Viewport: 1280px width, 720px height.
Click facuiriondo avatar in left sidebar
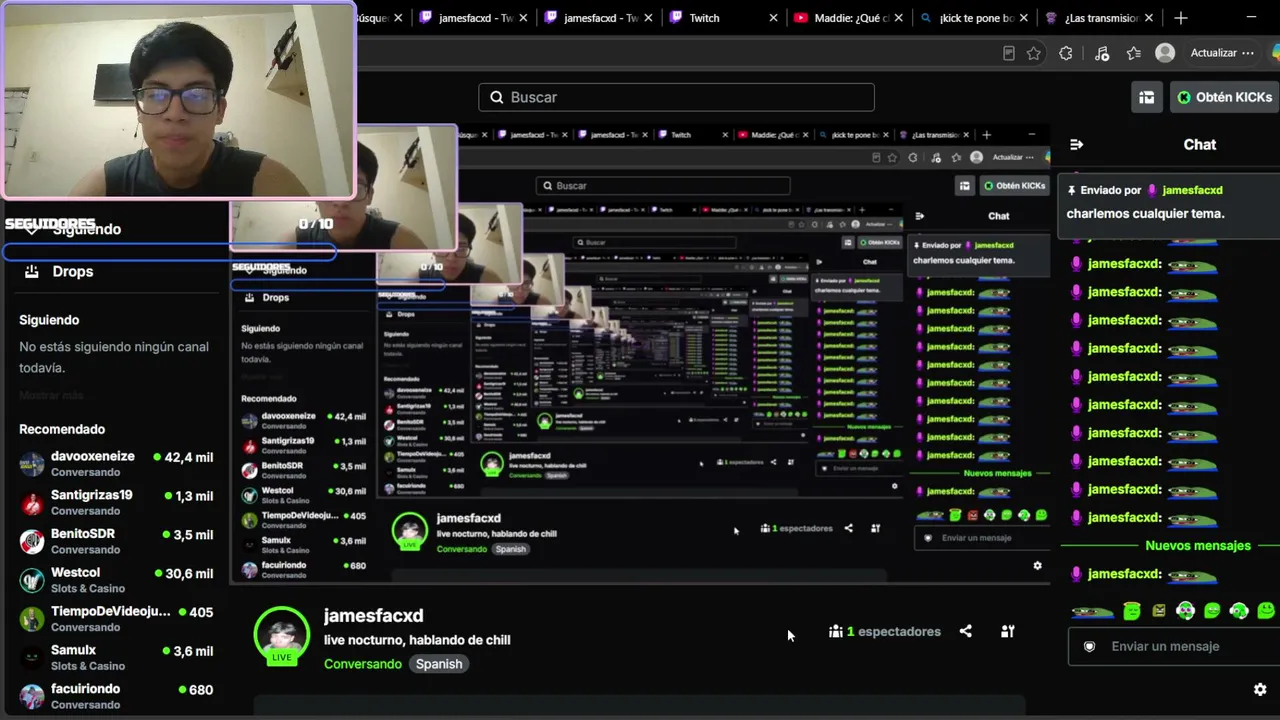coord(33,697)
